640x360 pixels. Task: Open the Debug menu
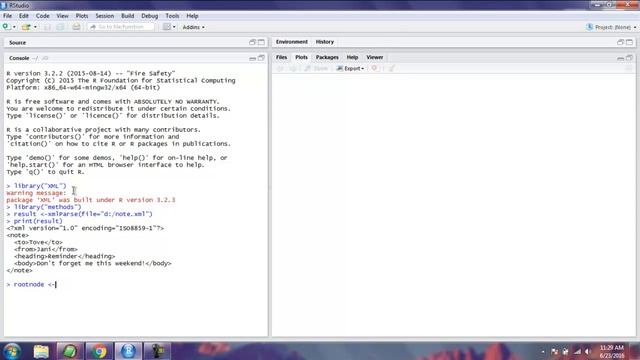[x=150, y=16]
